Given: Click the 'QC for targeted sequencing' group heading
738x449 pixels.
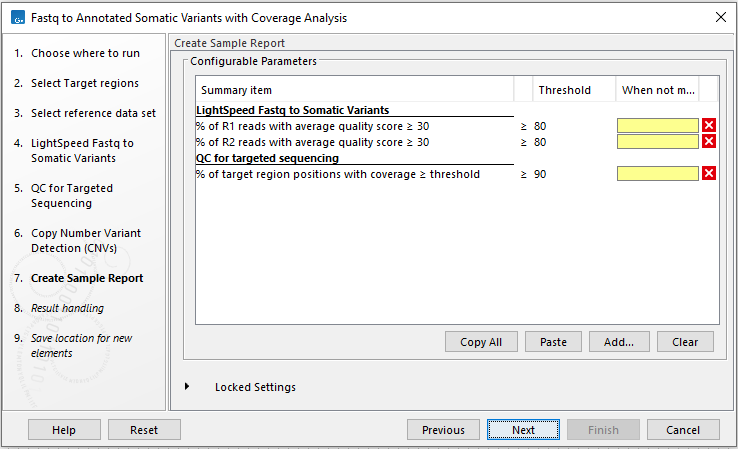Looking at the screenshot, I should click(x=267, y=158).
